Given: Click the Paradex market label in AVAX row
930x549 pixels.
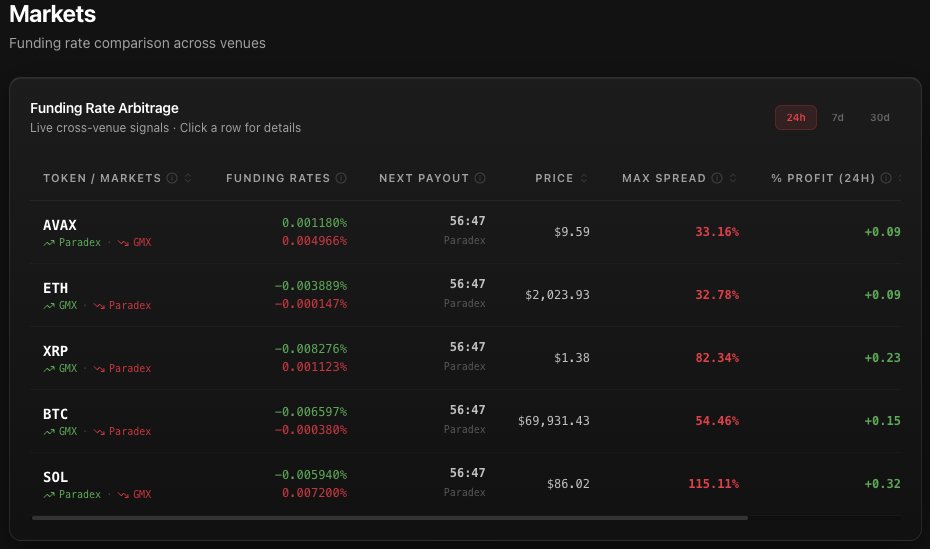Looking at the screenshot, I should click(x=79, y=242).
